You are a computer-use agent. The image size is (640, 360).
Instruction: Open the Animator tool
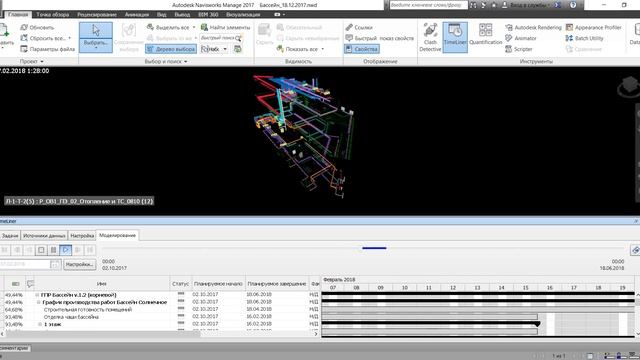521,38
